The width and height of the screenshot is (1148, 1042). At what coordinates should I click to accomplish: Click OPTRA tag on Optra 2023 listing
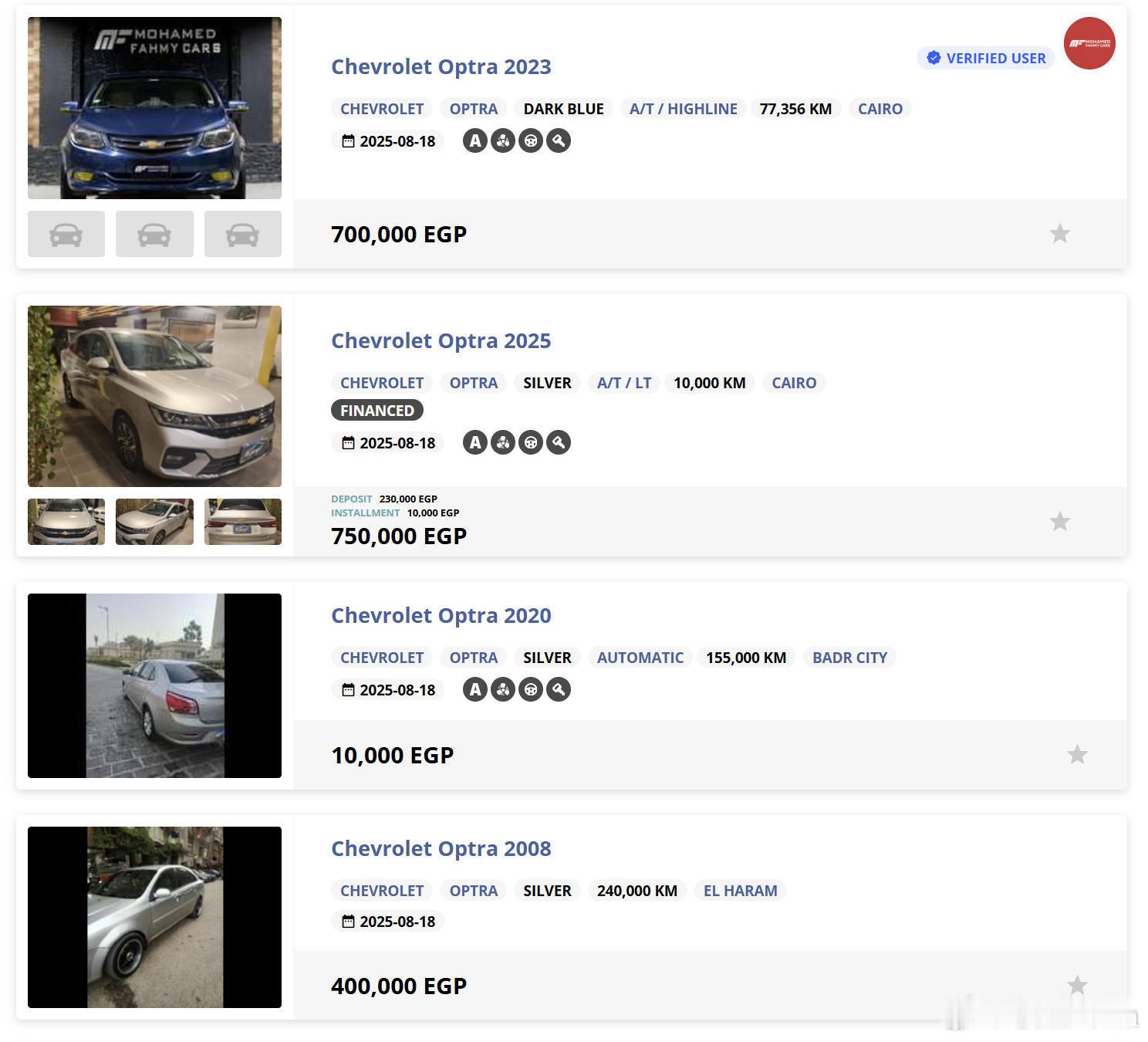[474, 109]
